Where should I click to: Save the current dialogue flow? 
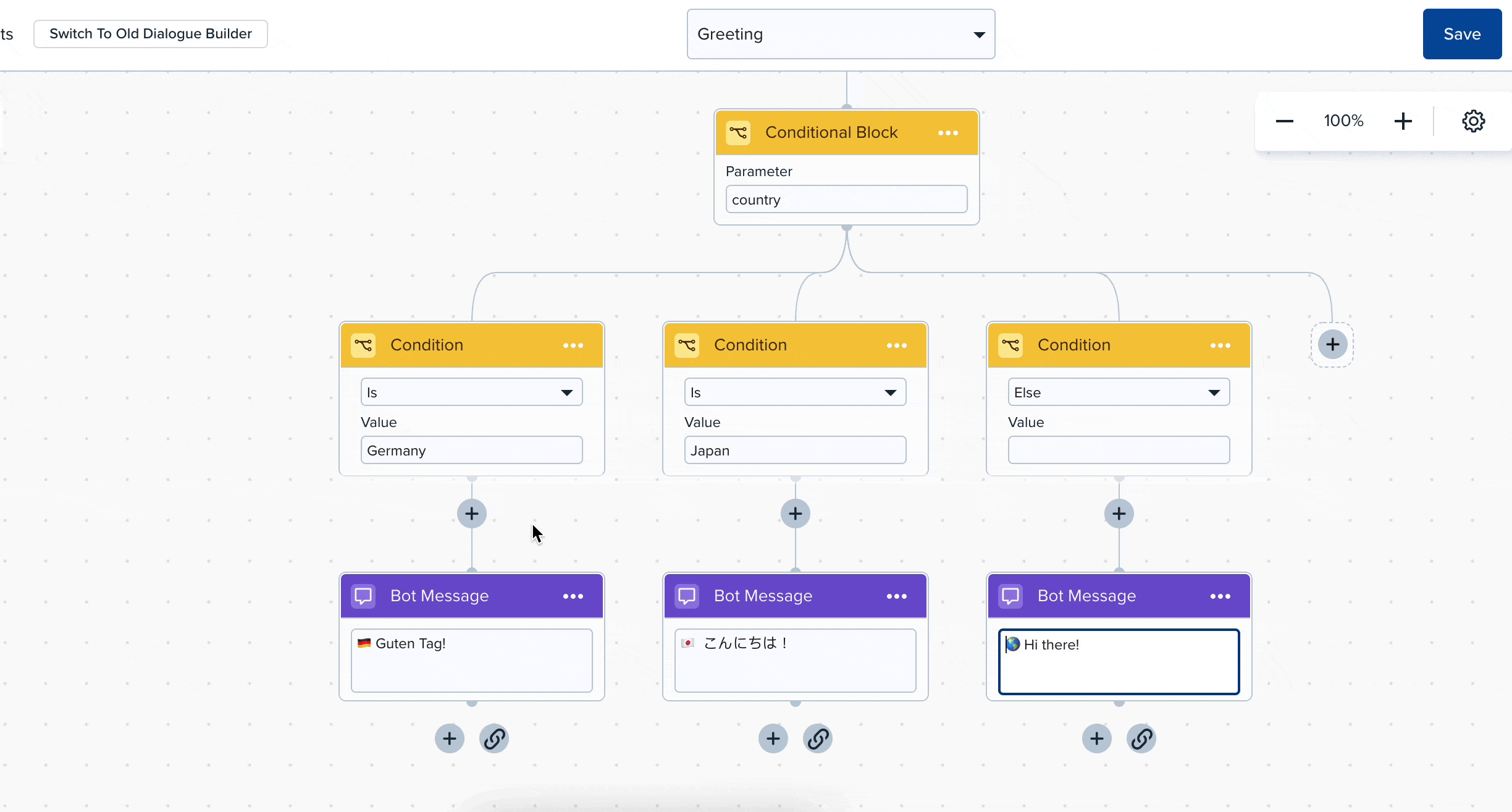point(1462,33)
